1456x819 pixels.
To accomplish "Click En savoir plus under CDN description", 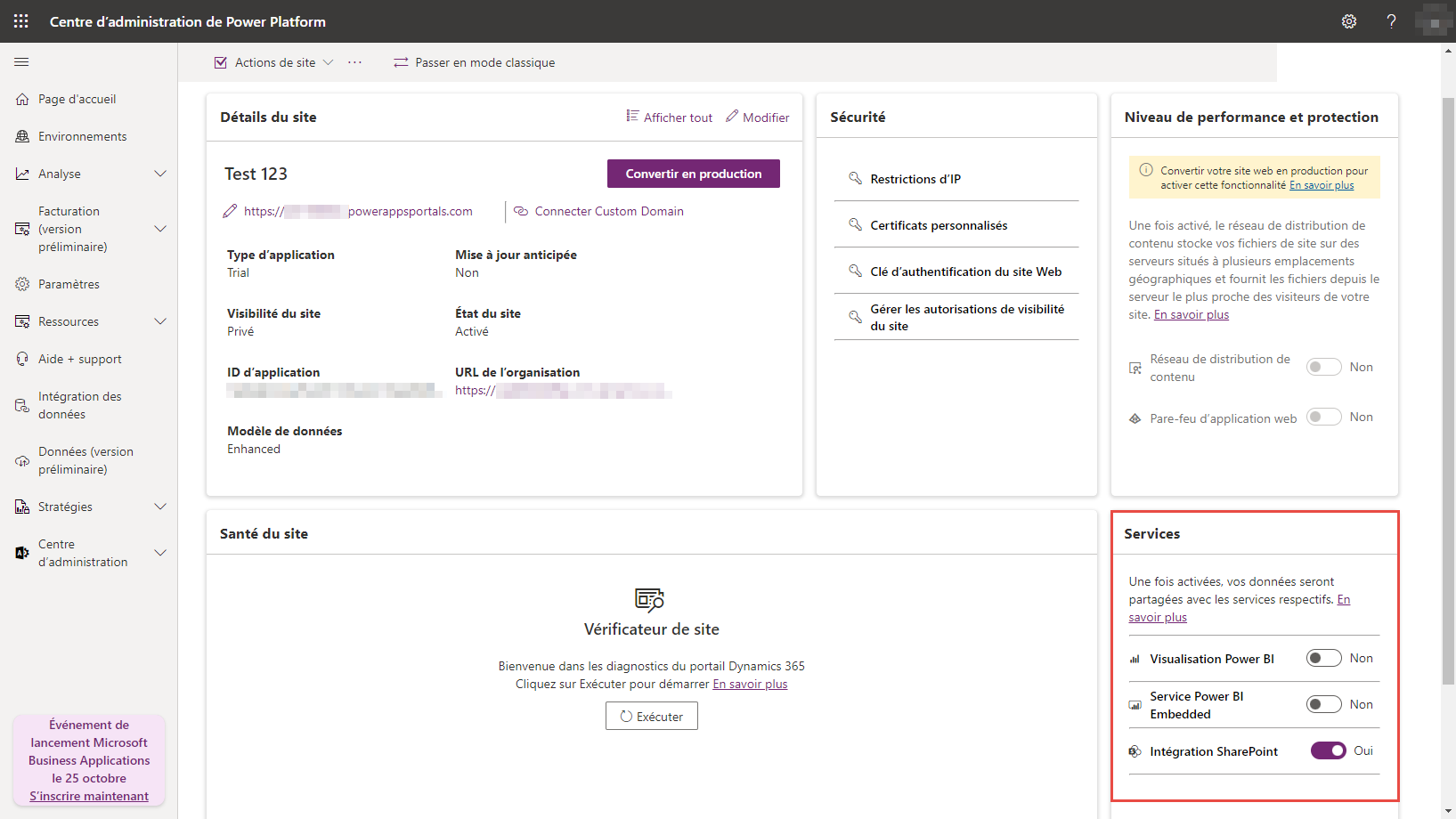I will pos(1192,314).
